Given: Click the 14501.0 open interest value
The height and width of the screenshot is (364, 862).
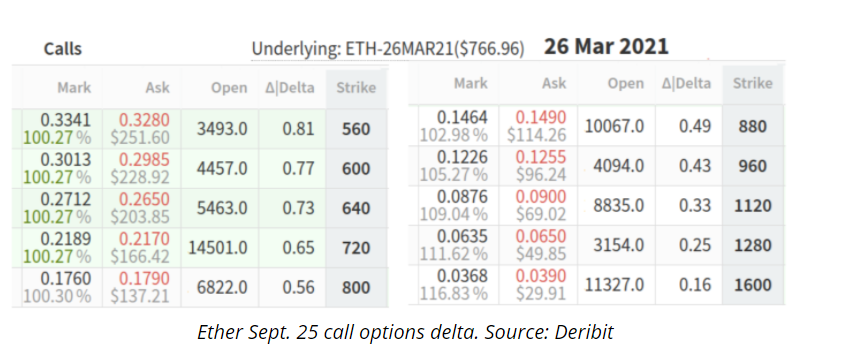Looking at the screenshot, I should [218, 248].
